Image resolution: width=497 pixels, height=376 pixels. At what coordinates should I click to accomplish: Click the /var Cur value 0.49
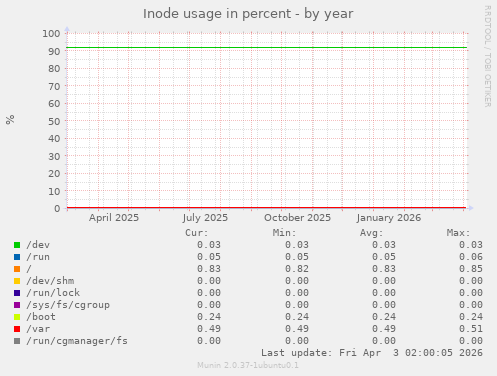[209, 329]
